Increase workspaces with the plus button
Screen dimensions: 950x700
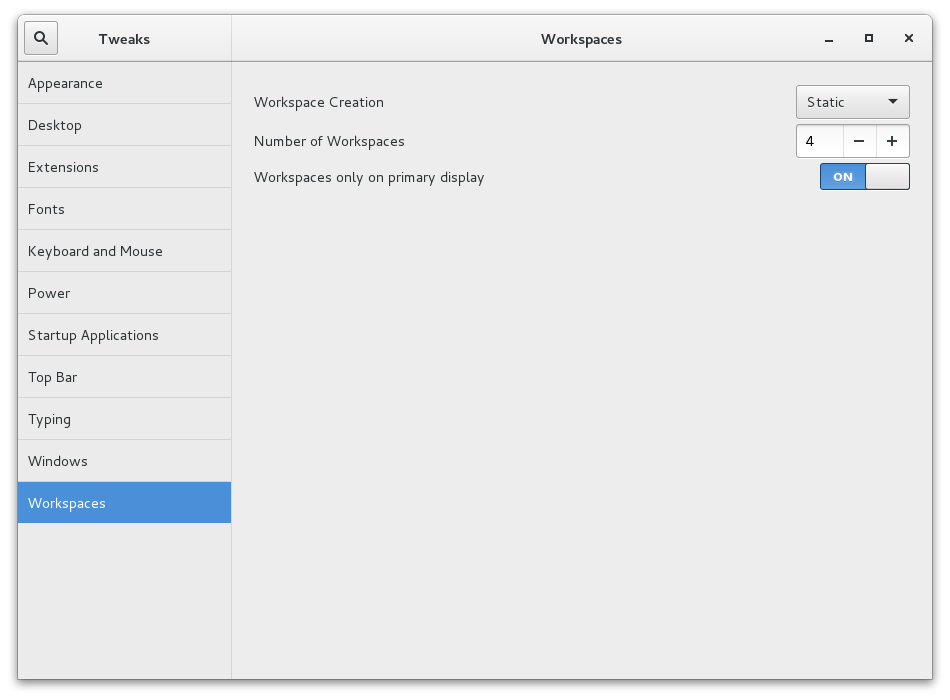[x=892, y=141]
